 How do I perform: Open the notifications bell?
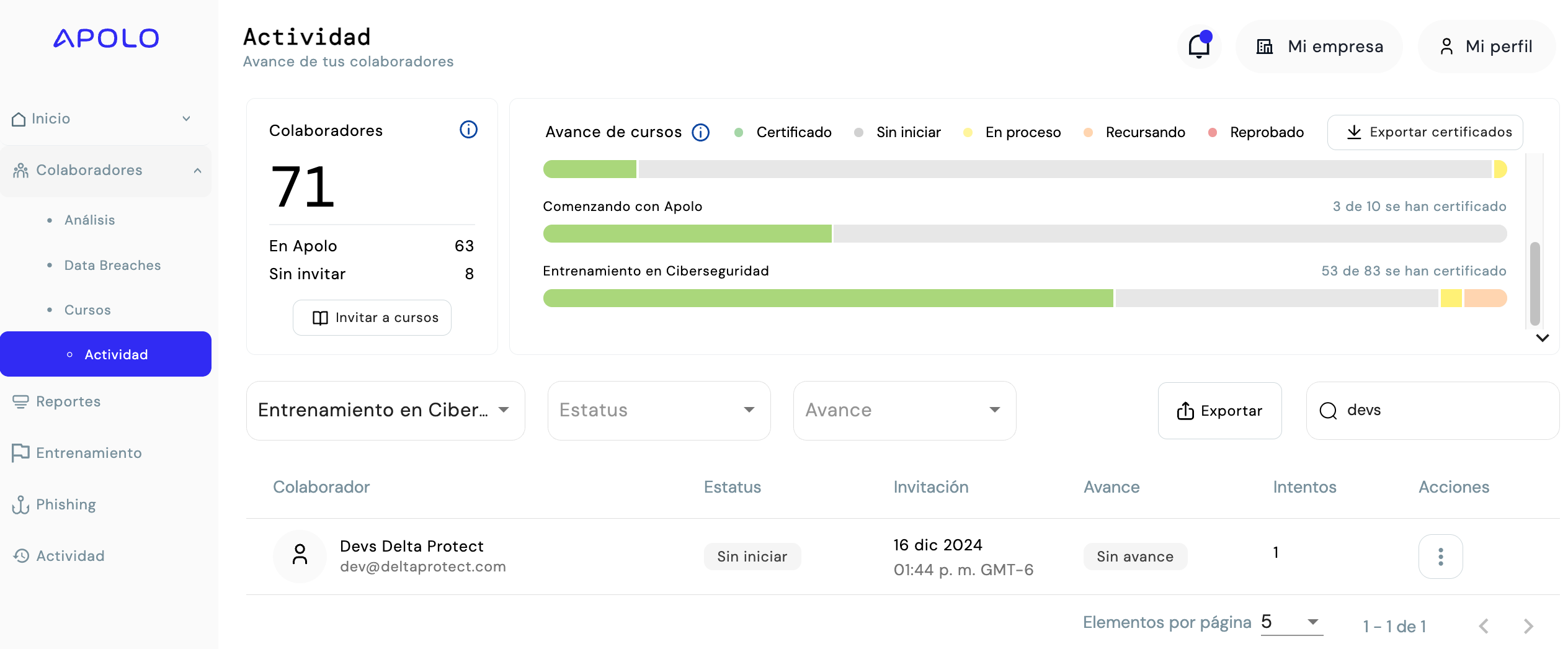(x=1199, y=46)
